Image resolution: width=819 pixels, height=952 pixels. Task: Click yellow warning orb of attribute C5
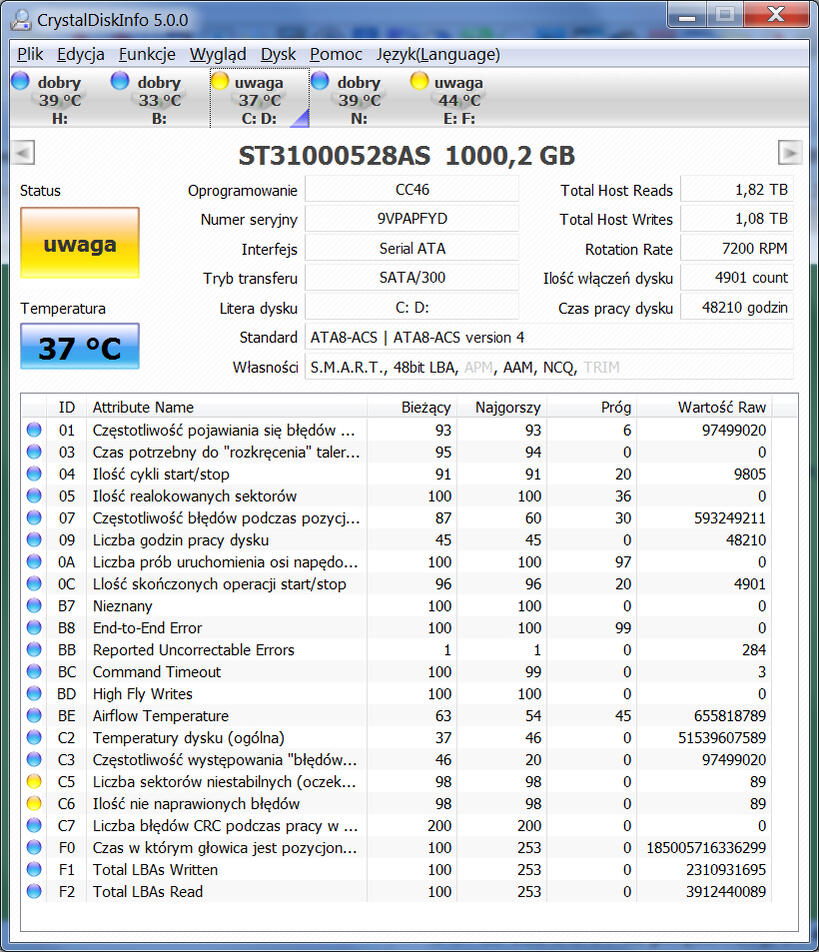pyautogui.click(x=34, y=781)
